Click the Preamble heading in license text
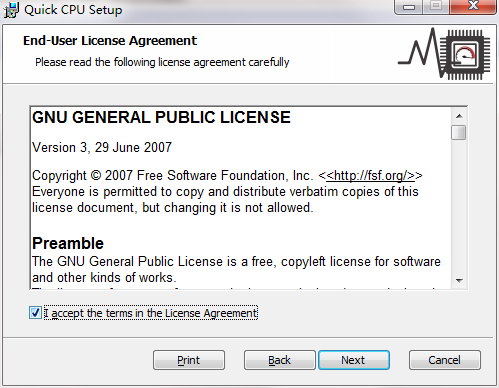Image resolution: width=499 pixels, height=388 pixels. [68, 243]
